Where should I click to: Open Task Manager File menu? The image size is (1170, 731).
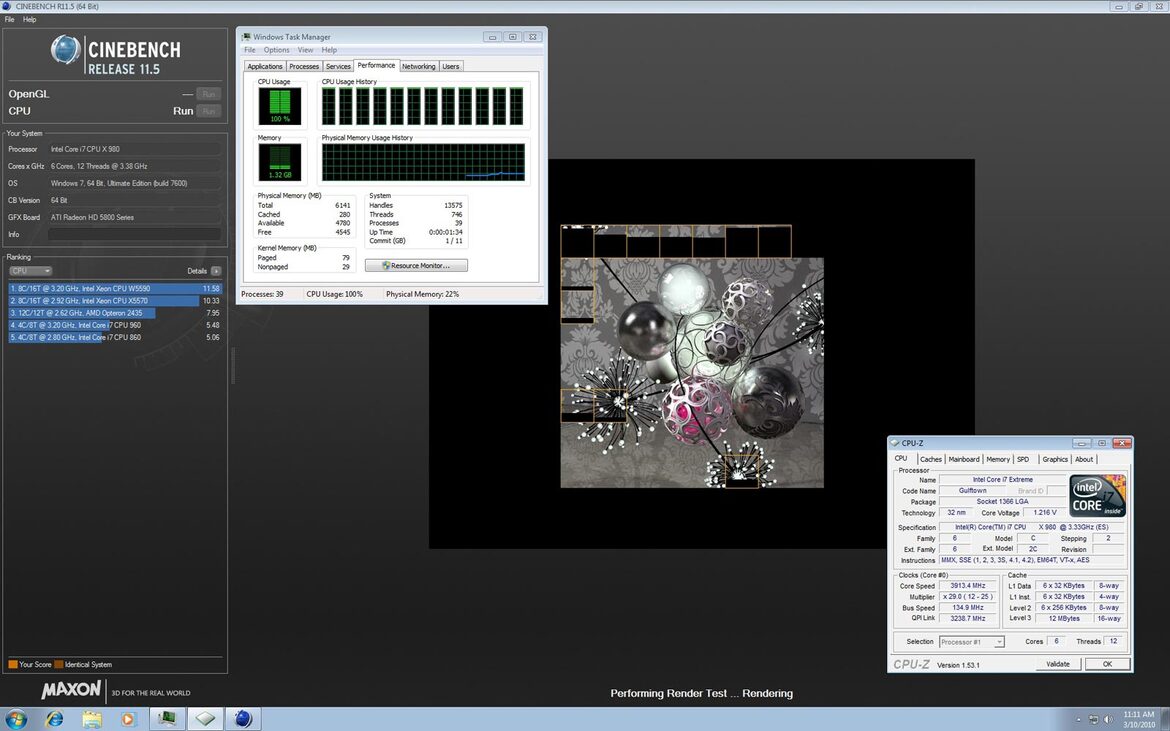coord(250,50)
